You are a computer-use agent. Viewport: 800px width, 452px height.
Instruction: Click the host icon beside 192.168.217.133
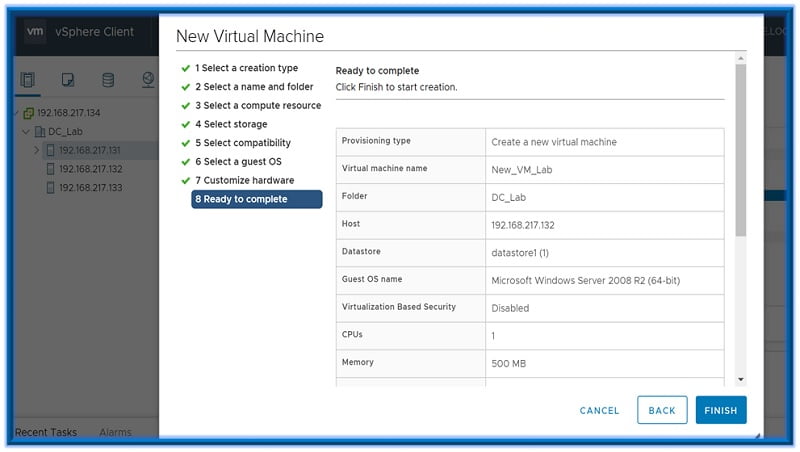point(50,188)
